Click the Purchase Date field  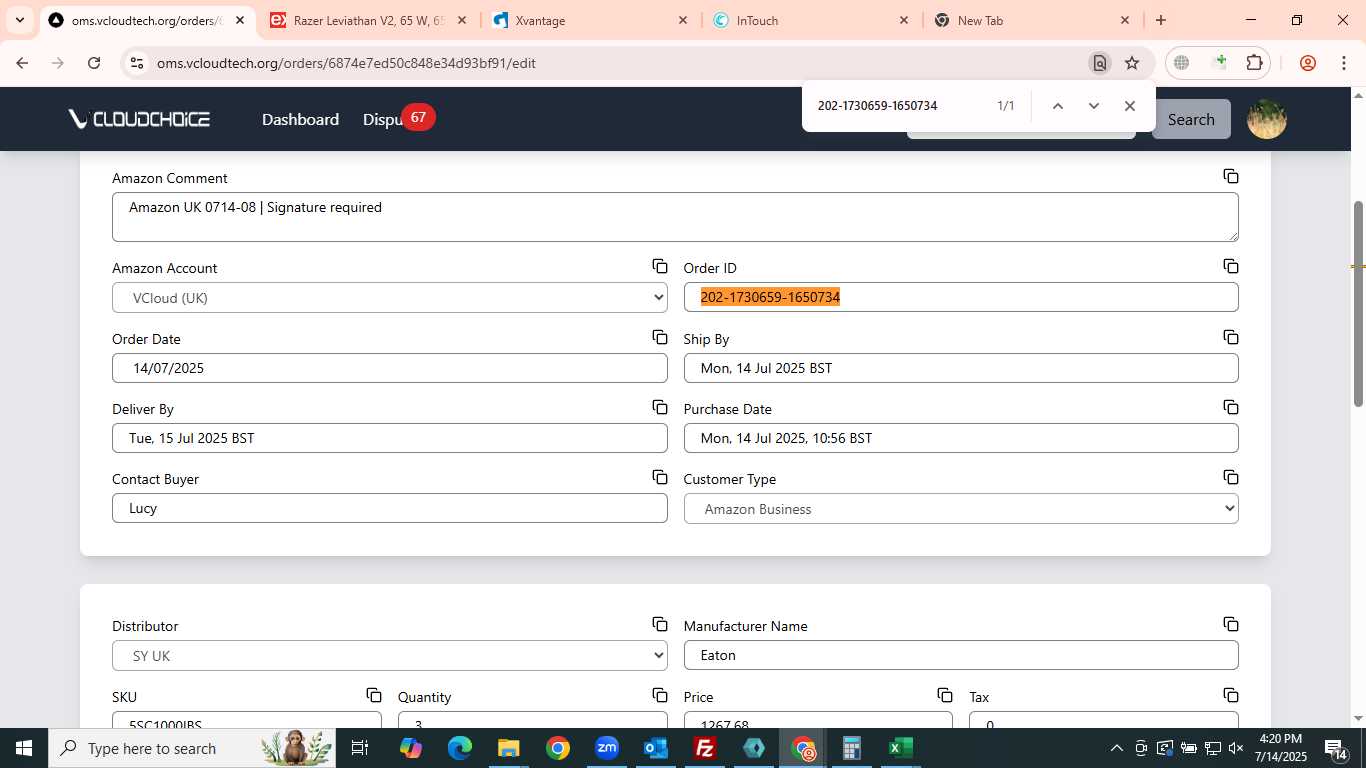[961, 438]
